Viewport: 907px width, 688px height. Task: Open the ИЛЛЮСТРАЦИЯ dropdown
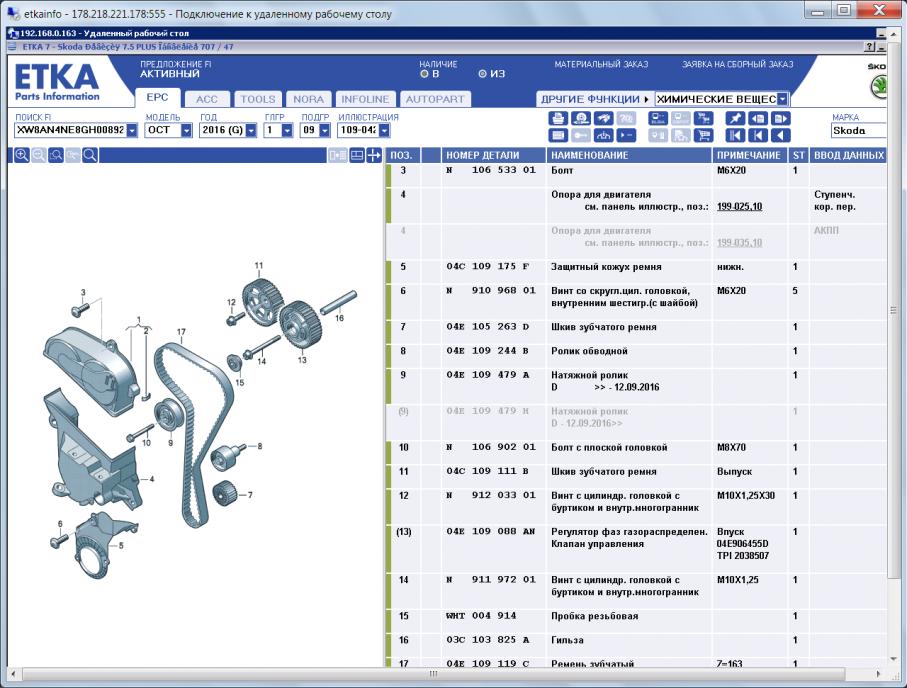(384, 130)
